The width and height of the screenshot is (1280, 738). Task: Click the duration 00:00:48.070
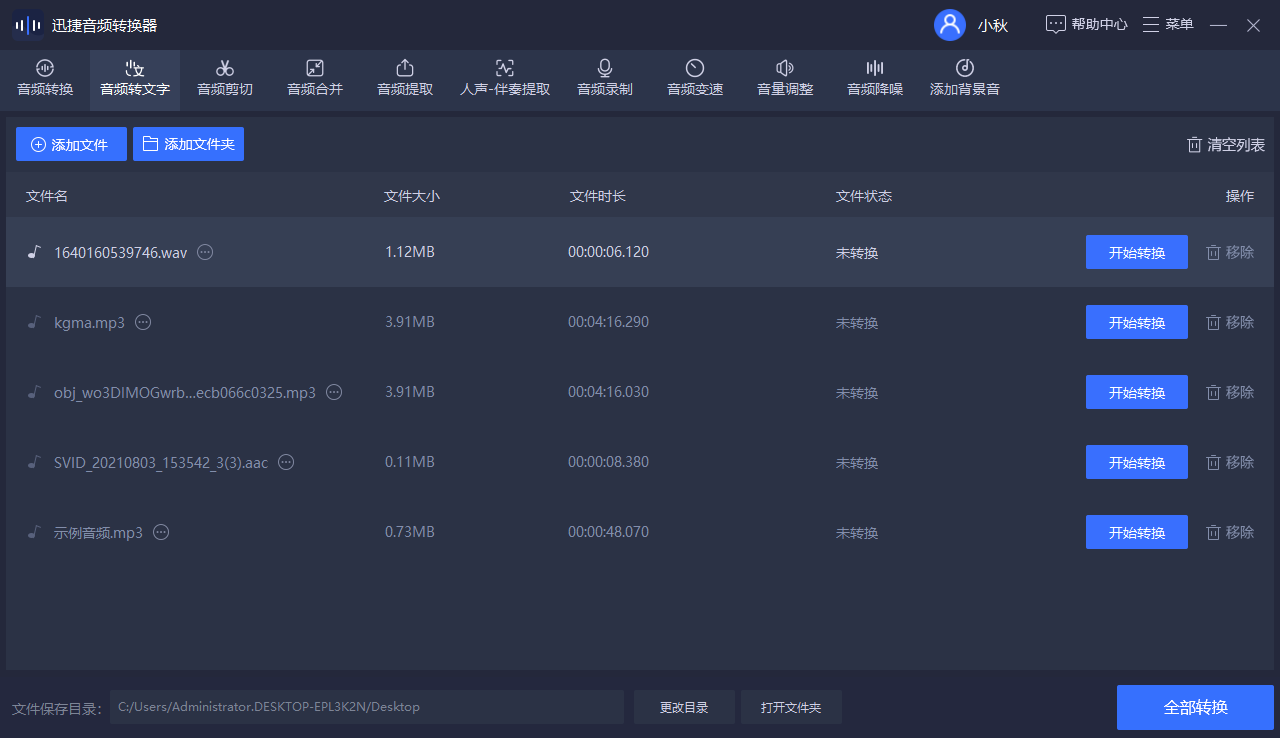(608, 532)
